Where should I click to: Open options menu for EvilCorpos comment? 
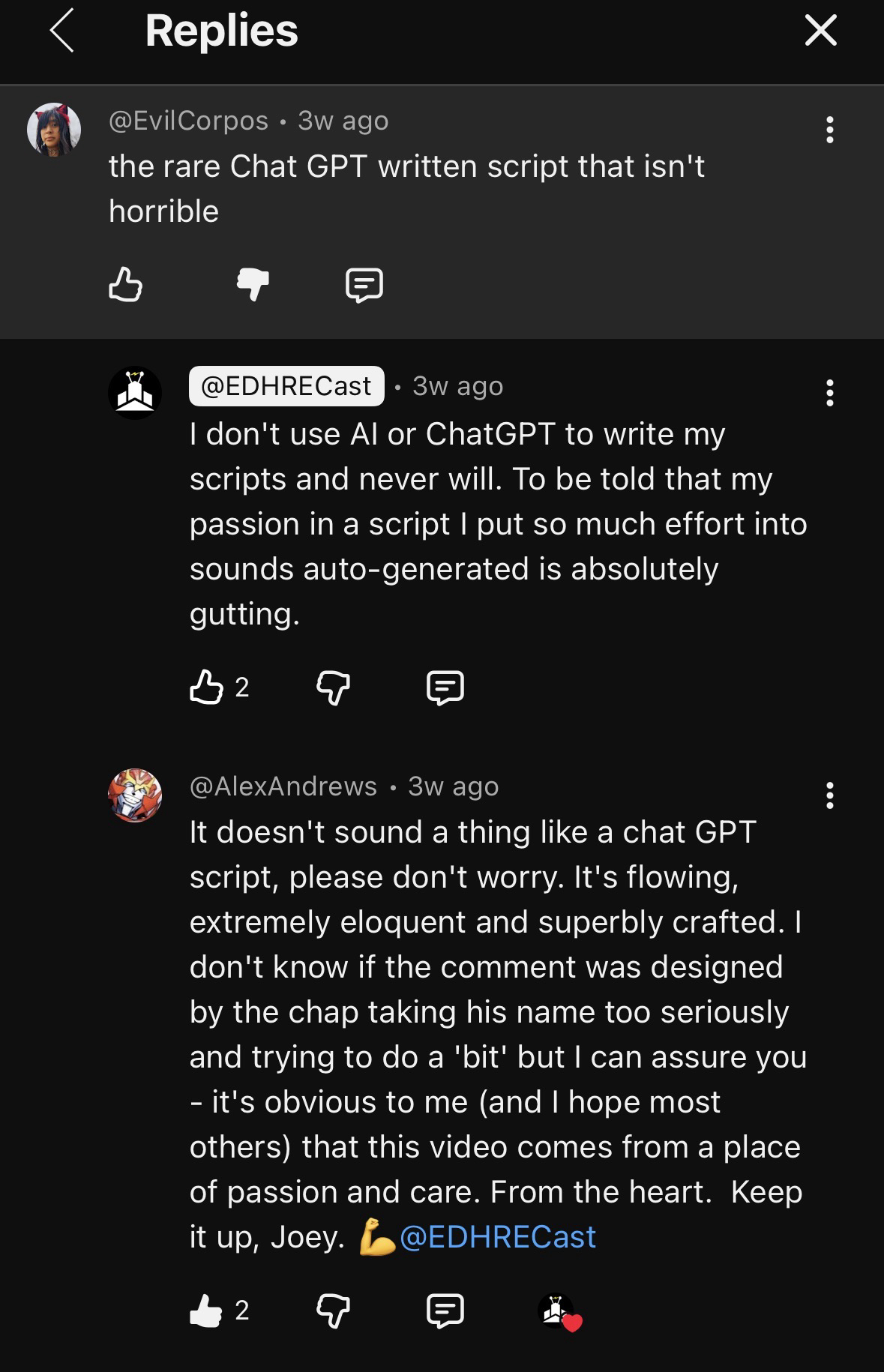[x=829, y=130]
